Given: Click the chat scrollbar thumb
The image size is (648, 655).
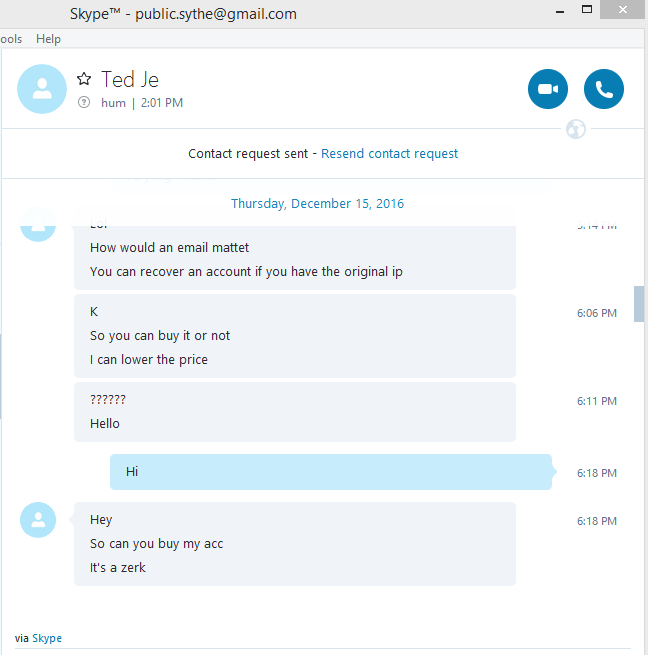Looking at the screenshot, I should [x=639, y=304].
